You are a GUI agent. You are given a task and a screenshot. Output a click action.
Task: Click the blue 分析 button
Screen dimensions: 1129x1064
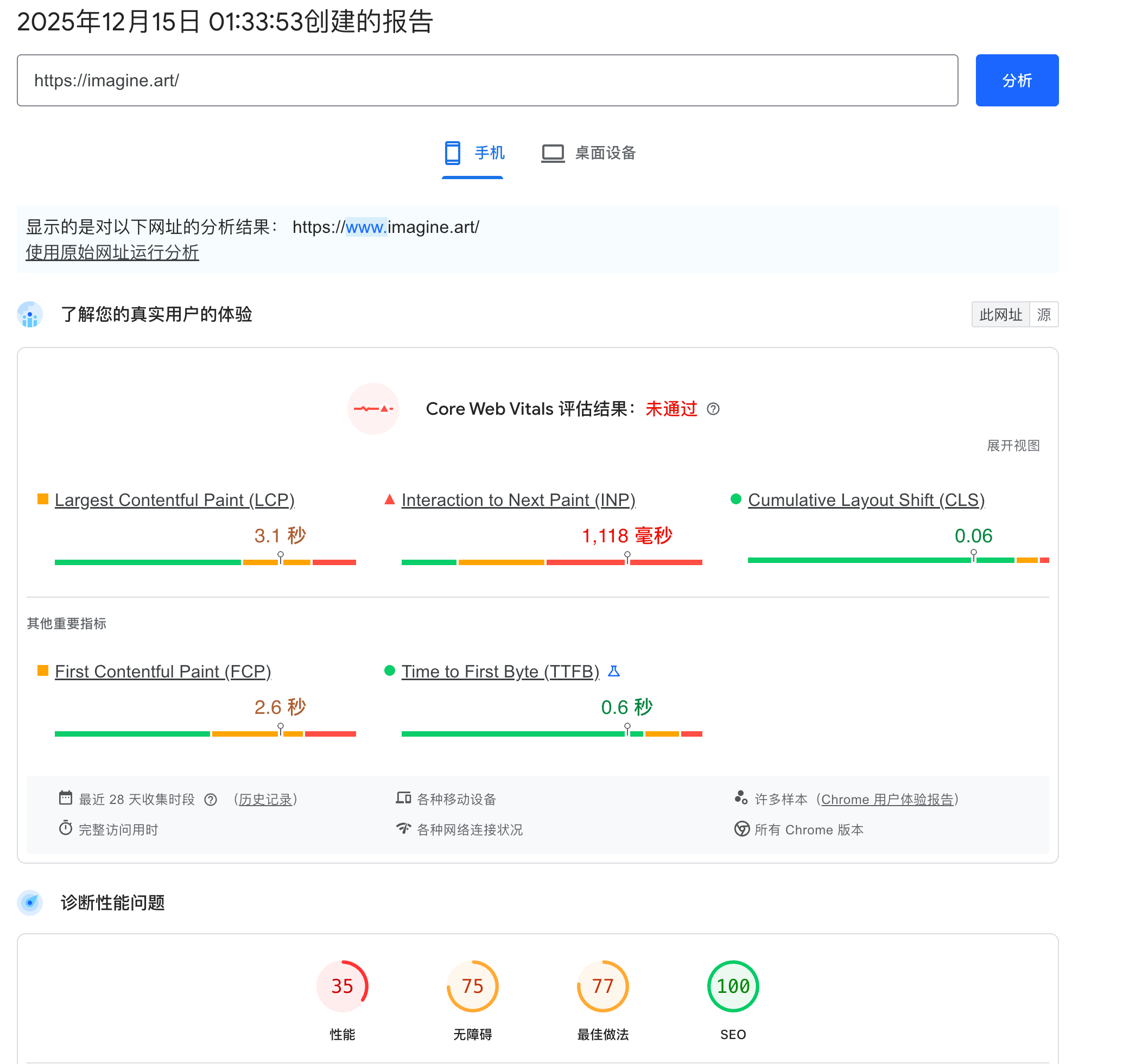[1017, 80]
